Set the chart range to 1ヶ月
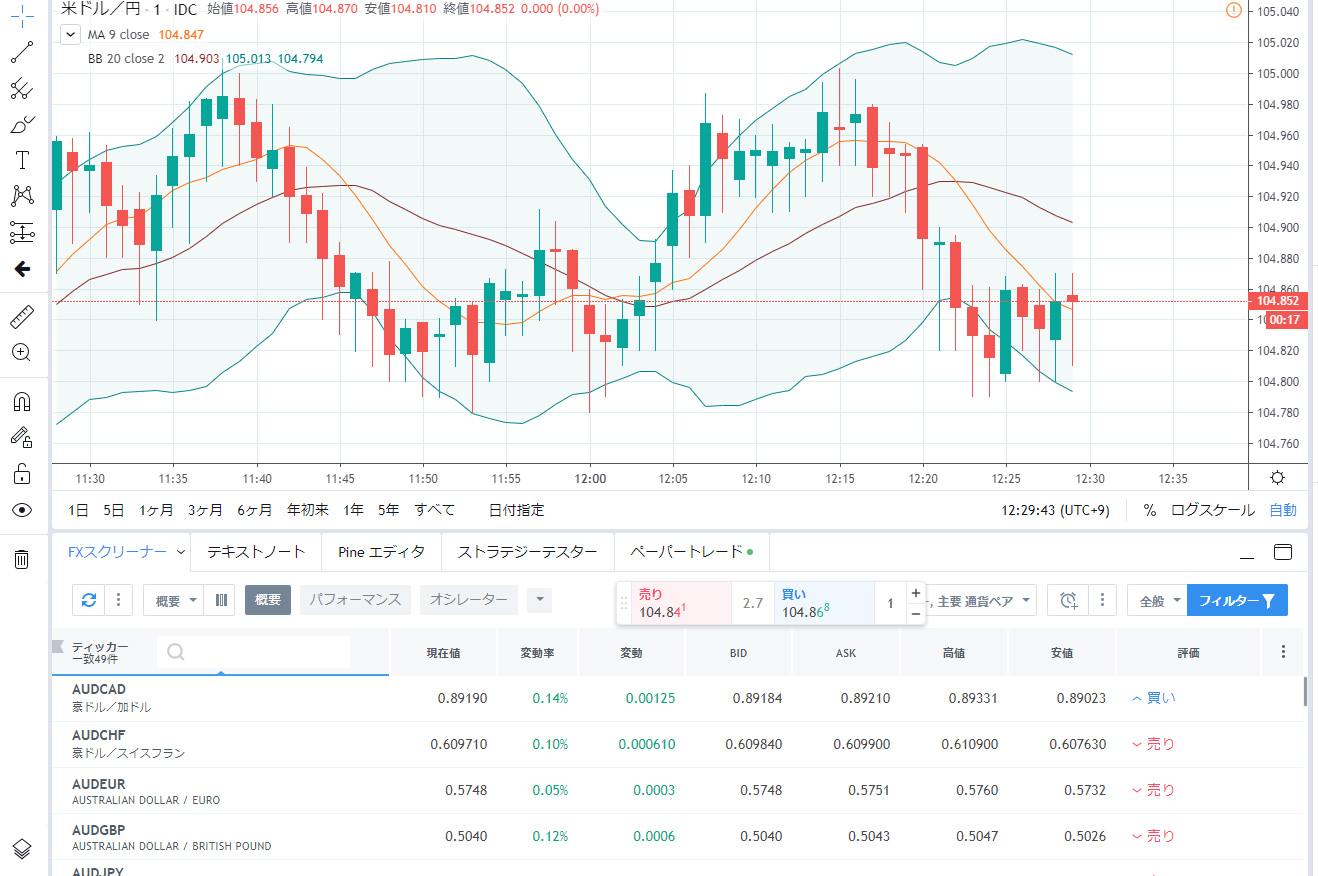 [x=155, y=510]
